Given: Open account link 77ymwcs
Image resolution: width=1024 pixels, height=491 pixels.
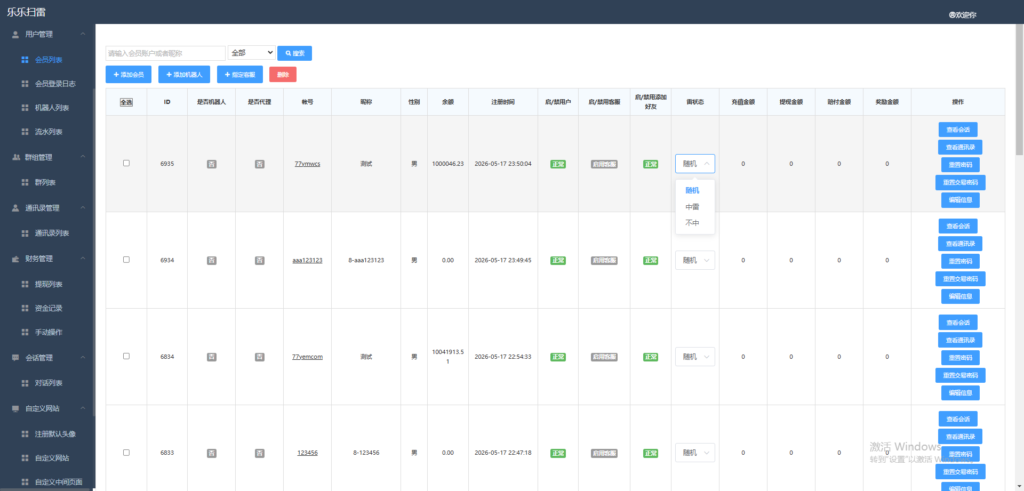Looking at the screenshot, I should (307, 164).
